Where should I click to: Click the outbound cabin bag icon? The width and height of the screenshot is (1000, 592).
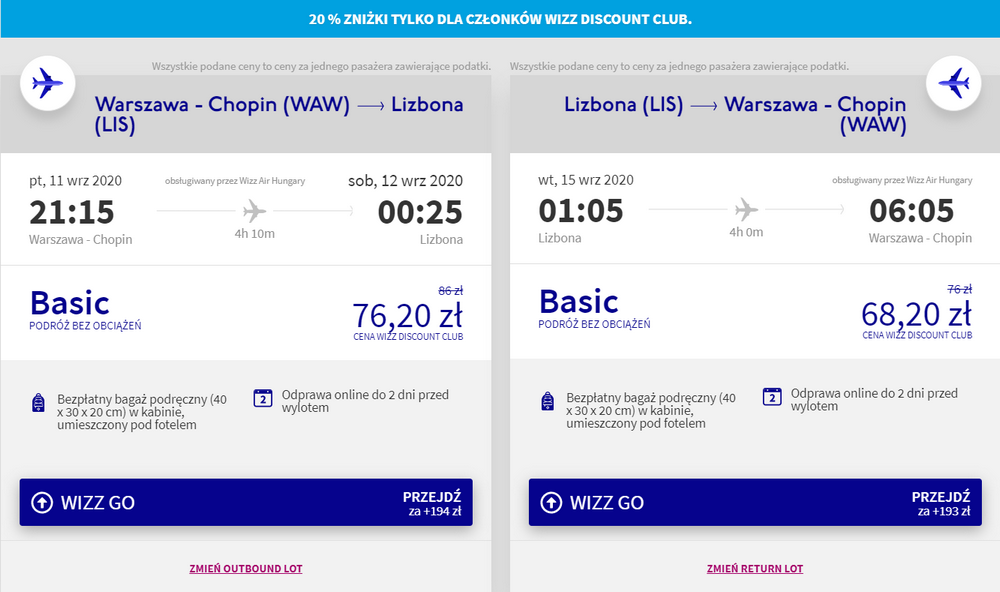[x=38, y=403]
